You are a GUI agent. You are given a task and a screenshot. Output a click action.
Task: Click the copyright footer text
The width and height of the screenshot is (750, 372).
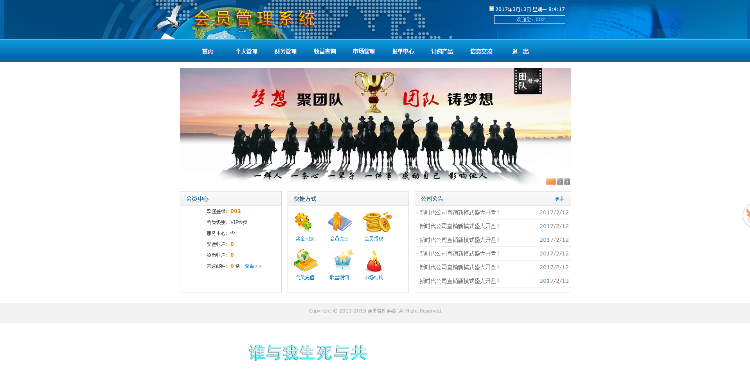[375, 311]
